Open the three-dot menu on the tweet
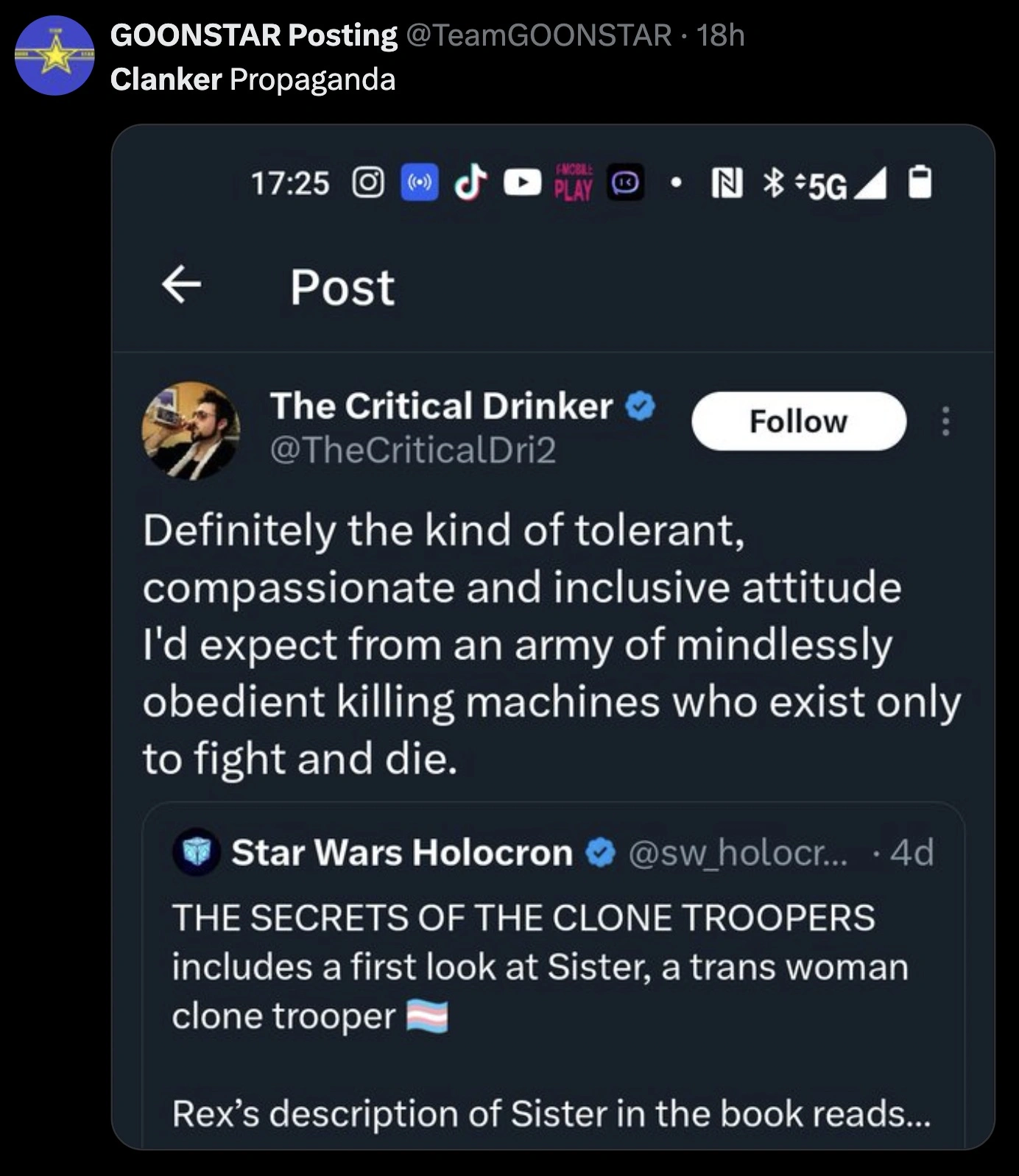 click(x=945, y=422)
